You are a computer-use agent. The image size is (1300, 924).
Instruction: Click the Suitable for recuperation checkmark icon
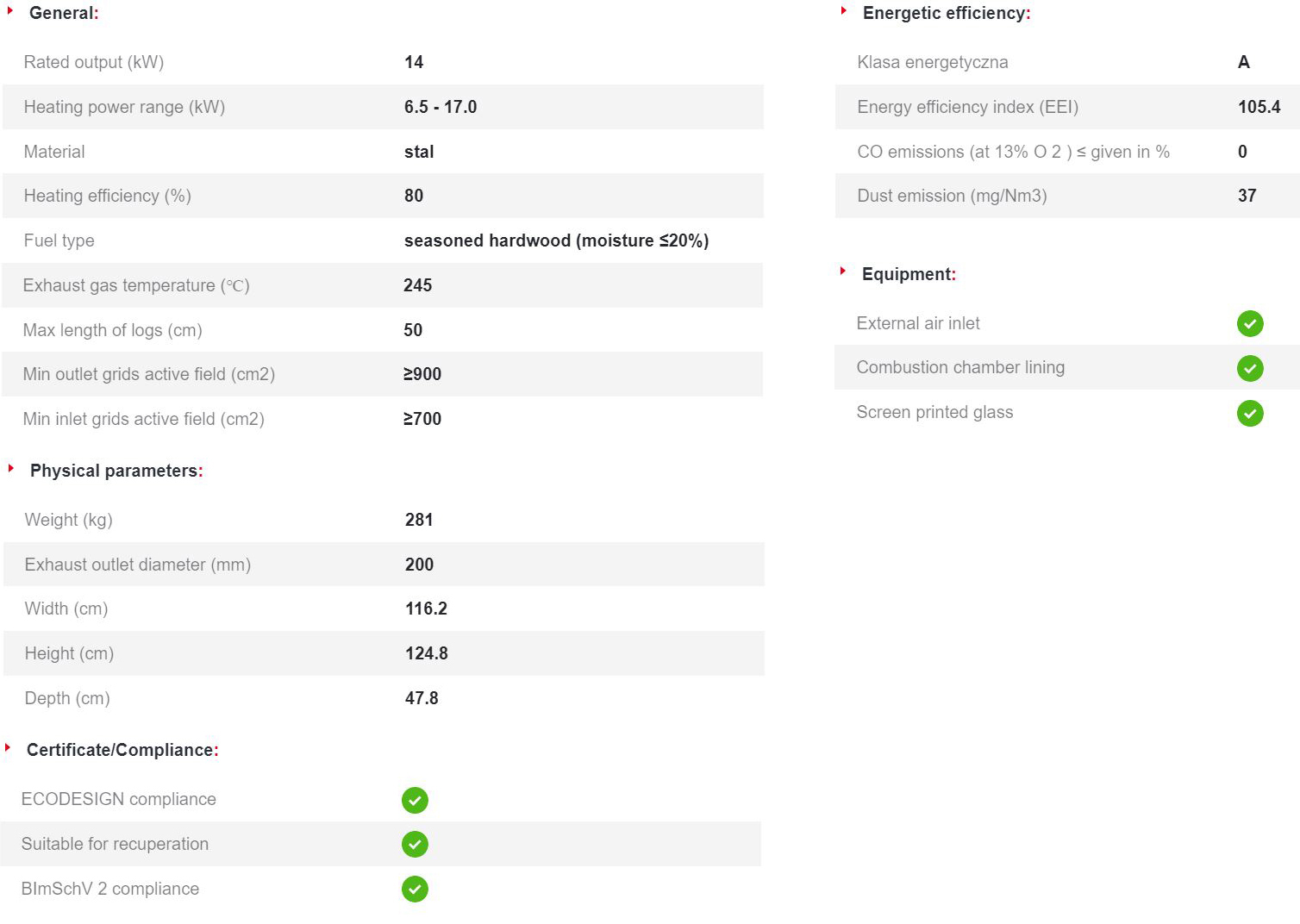pyautogui.click(x=415, y=844)
